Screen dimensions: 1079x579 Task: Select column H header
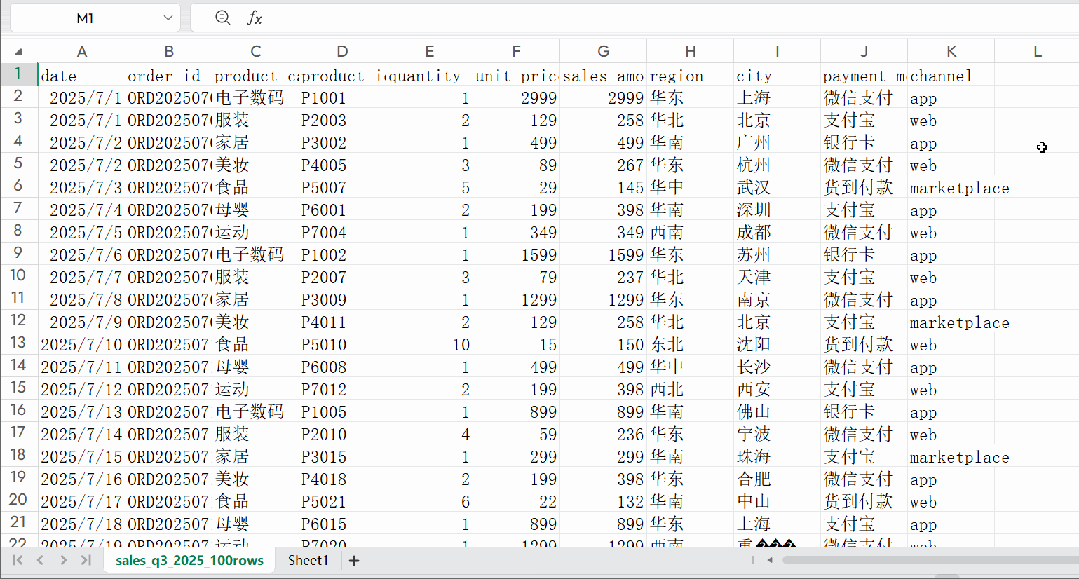(x=690, y=52)
